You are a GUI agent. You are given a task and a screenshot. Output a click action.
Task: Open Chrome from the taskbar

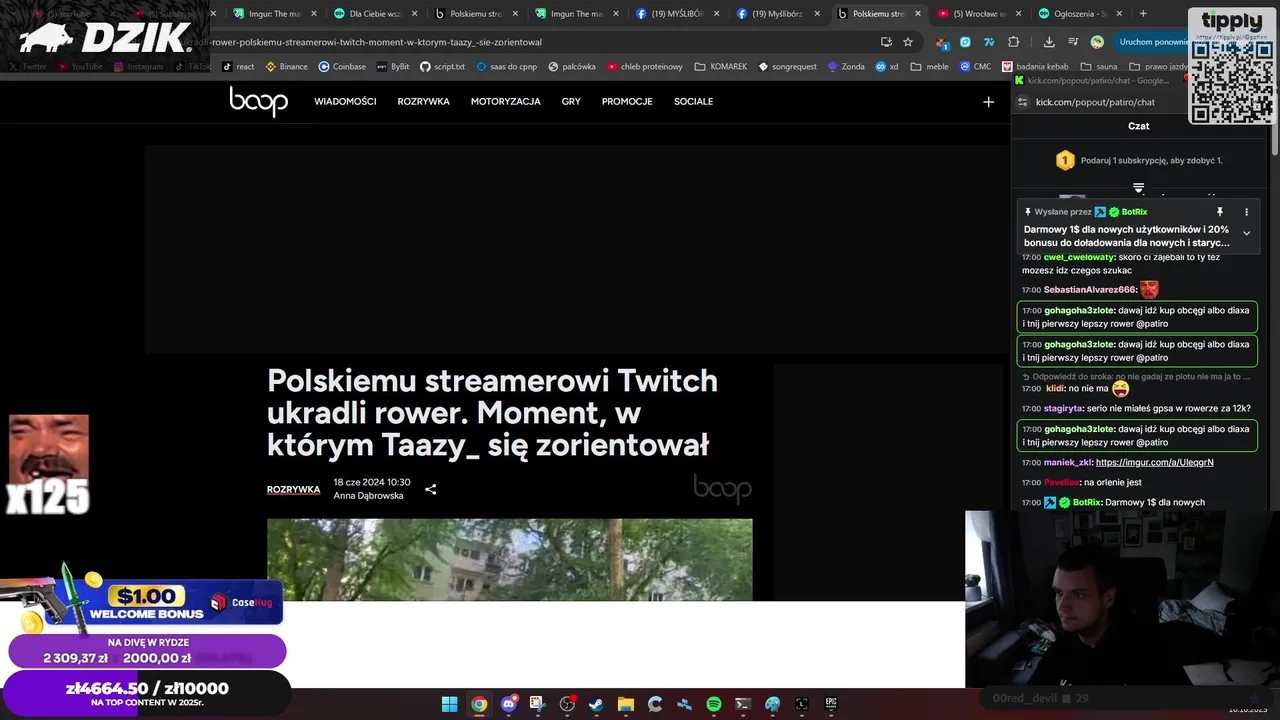(x=479, y=704)
